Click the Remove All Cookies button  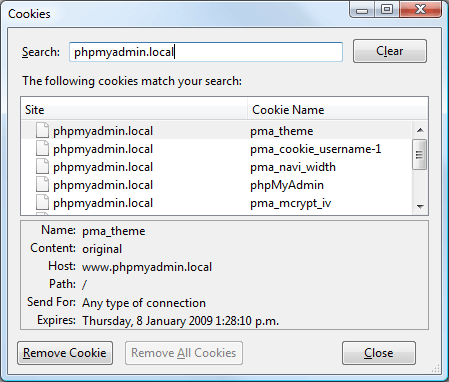coord(184,353)
